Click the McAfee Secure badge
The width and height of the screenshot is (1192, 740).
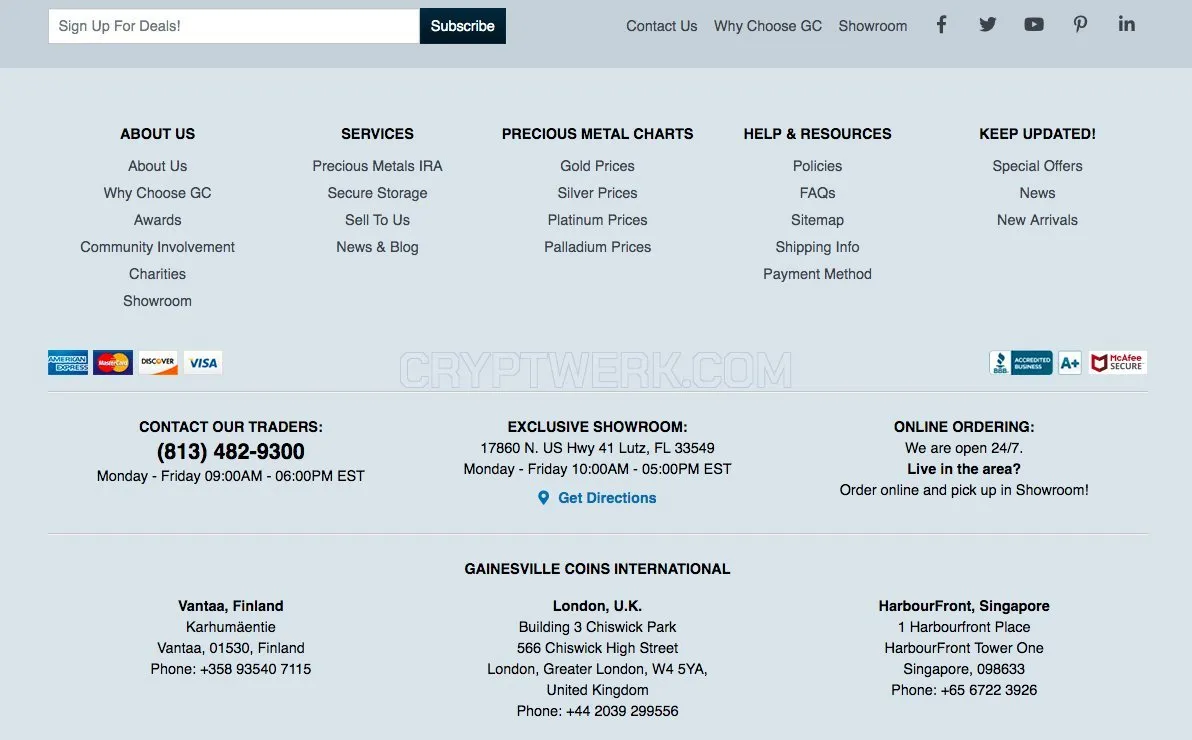[x=1118, y=363]
